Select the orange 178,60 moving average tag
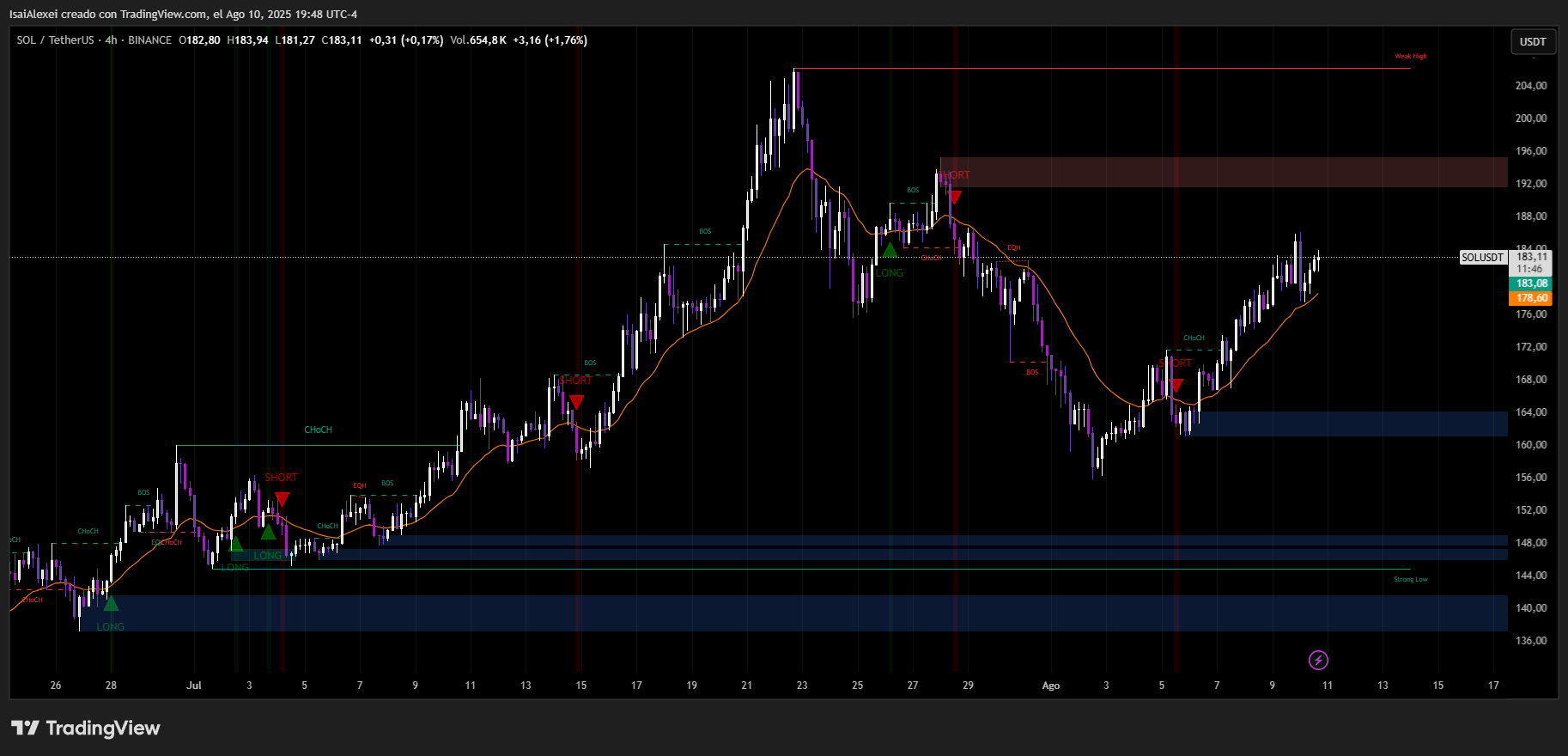This screenshot has width=1568, height=756. (x=1532, y=298)
